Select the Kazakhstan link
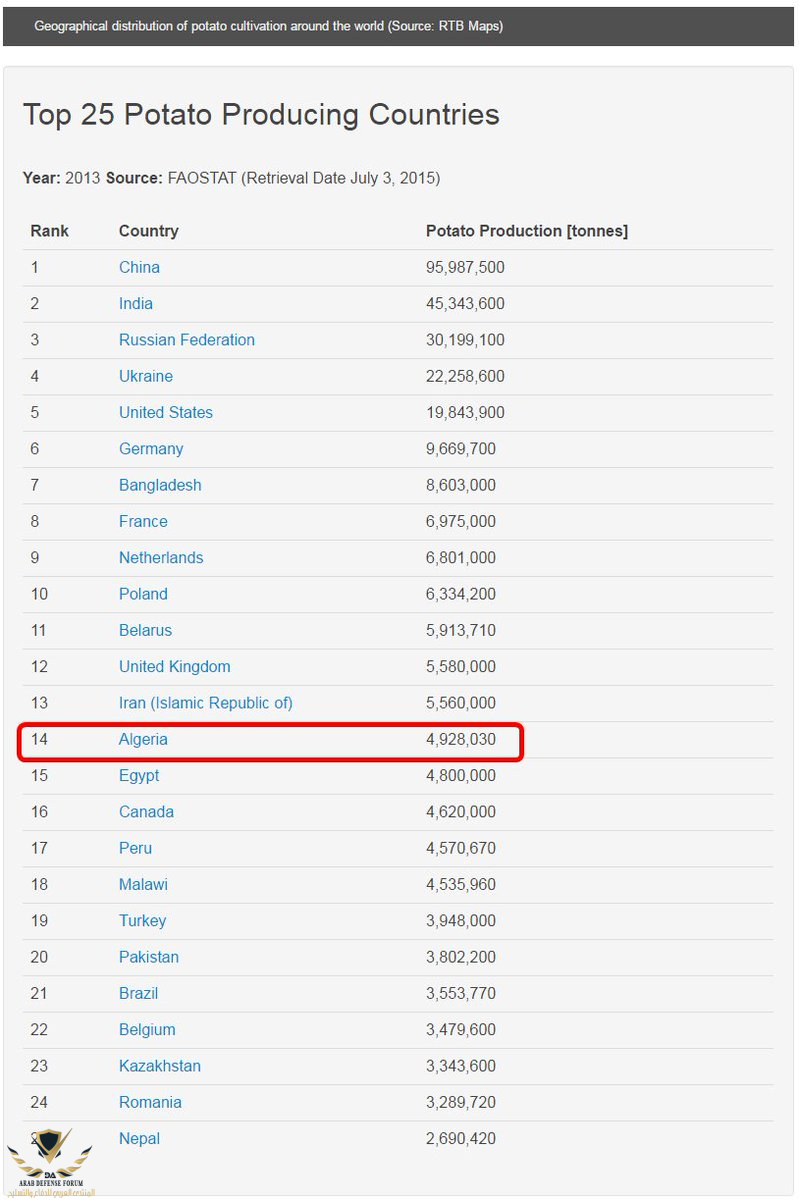 coord(159,1066)
